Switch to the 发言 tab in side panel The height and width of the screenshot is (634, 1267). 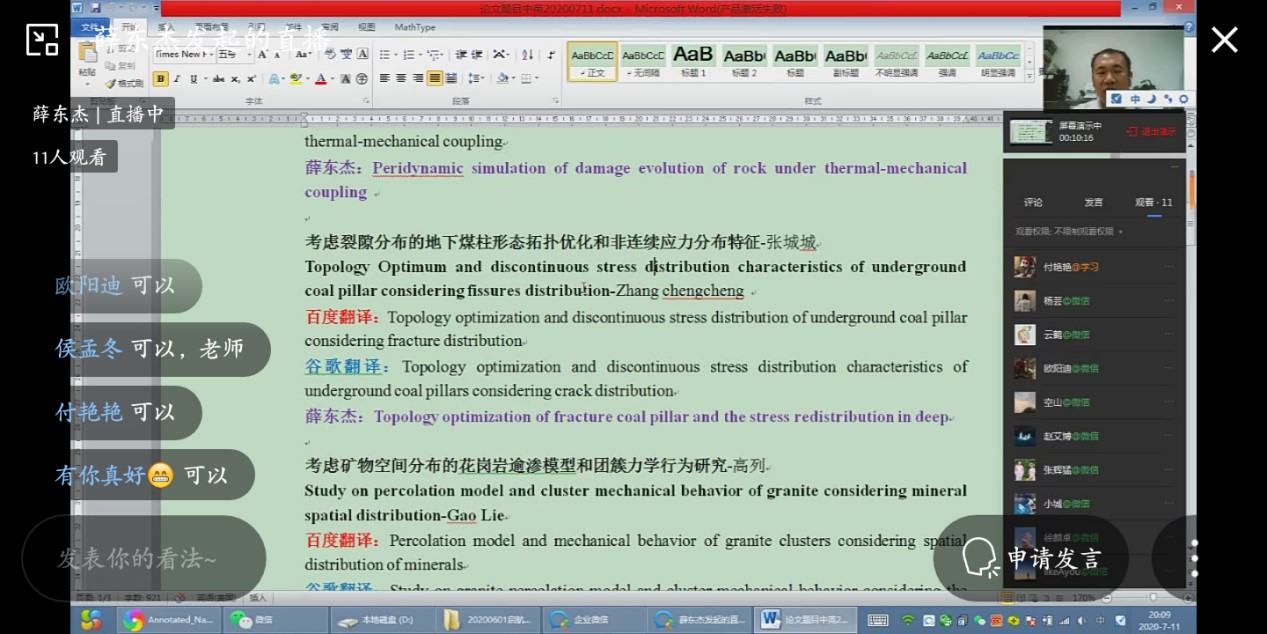1093,203
